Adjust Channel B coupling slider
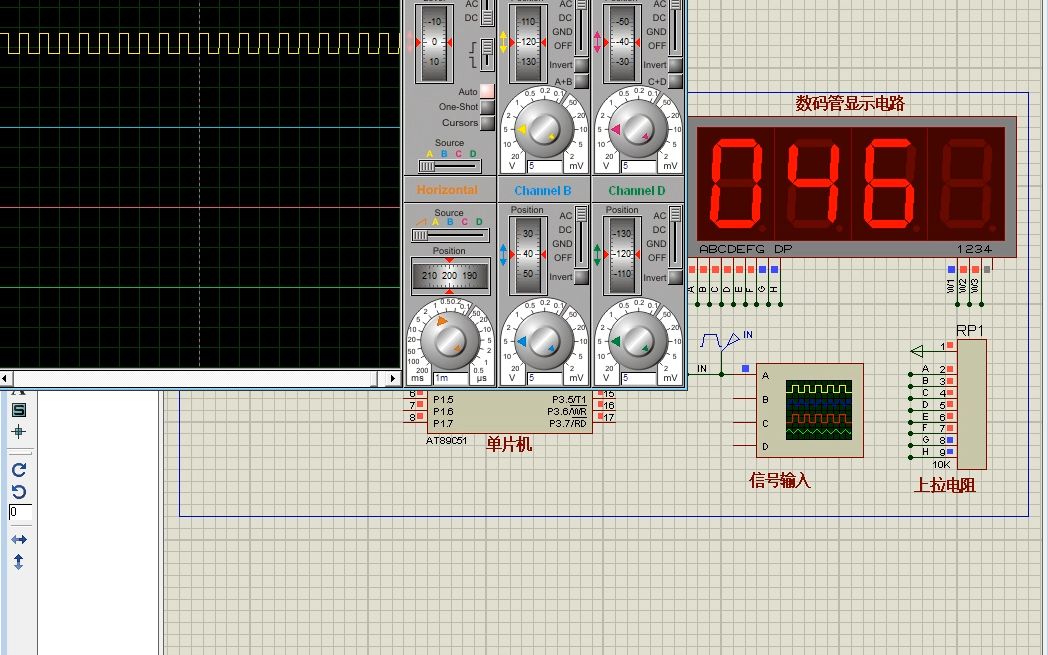This screenshot has height=655, width=1048. (x=581, y=237)
